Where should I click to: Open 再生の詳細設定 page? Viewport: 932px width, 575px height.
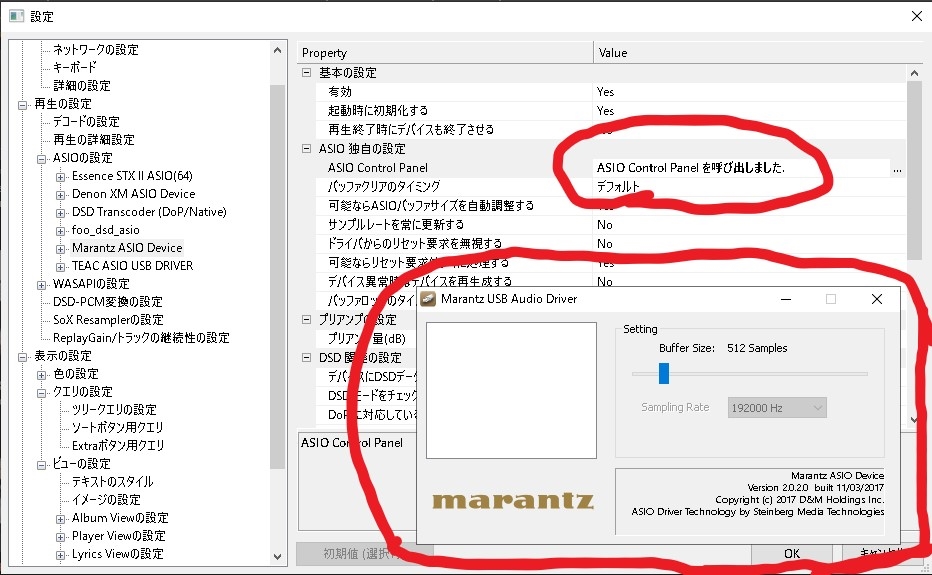[x=94, y=140]
